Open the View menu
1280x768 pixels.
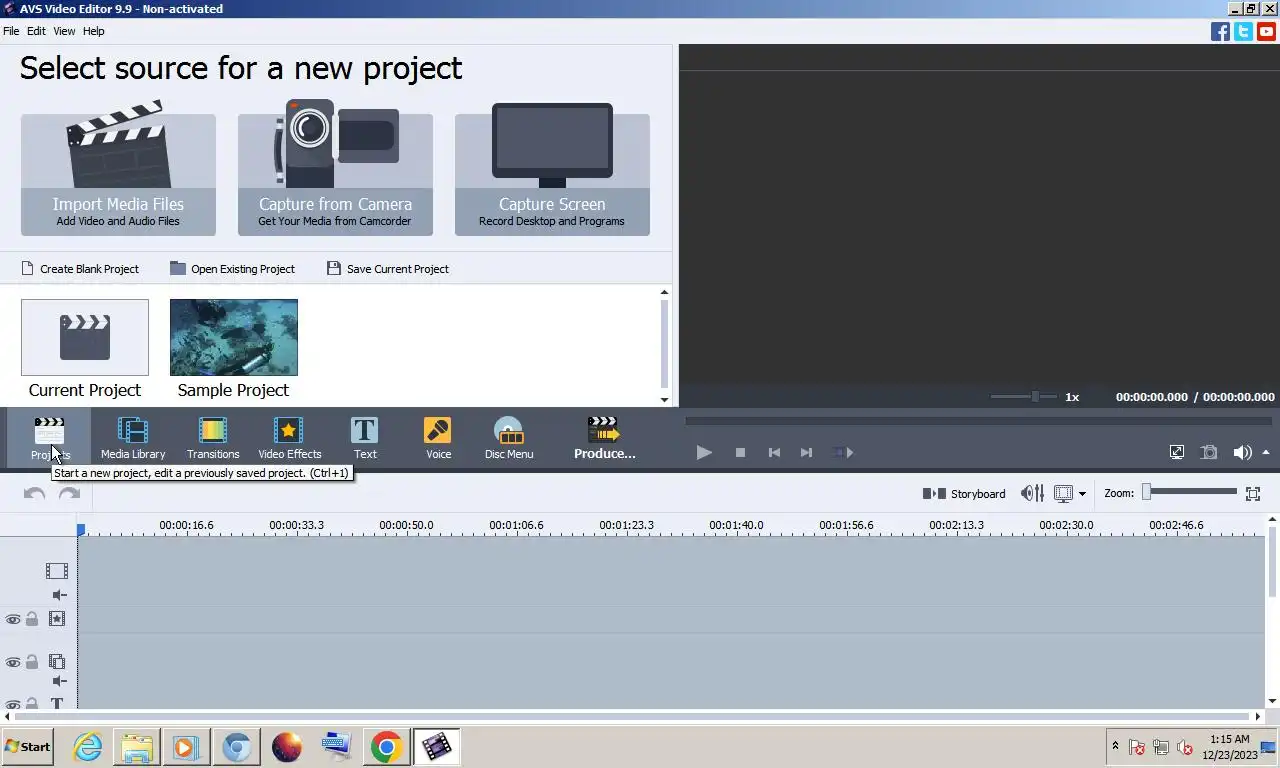[x=64, y=31]
